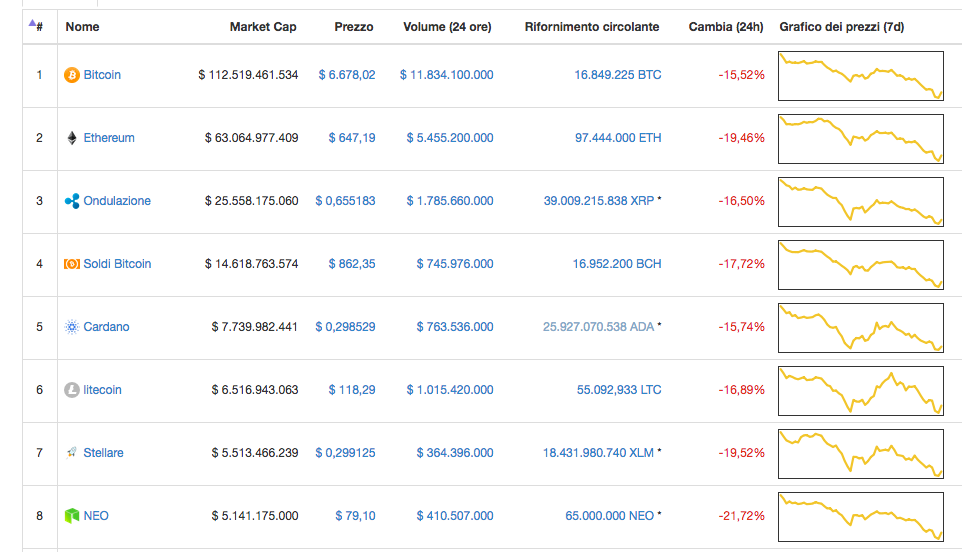Image resolution: width=968 pixels, height=552 pixels.
Task: Click the Stellare rocket logo icon
Action: coord(72,453)
